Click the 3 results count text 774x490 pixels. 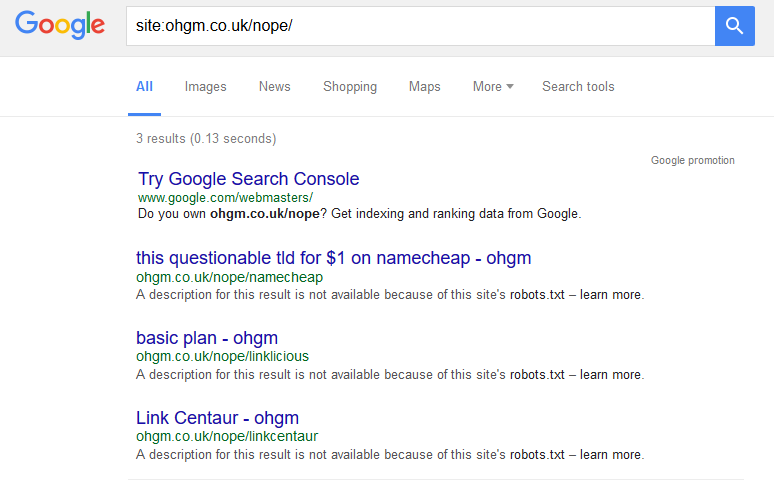click(206, 139)
